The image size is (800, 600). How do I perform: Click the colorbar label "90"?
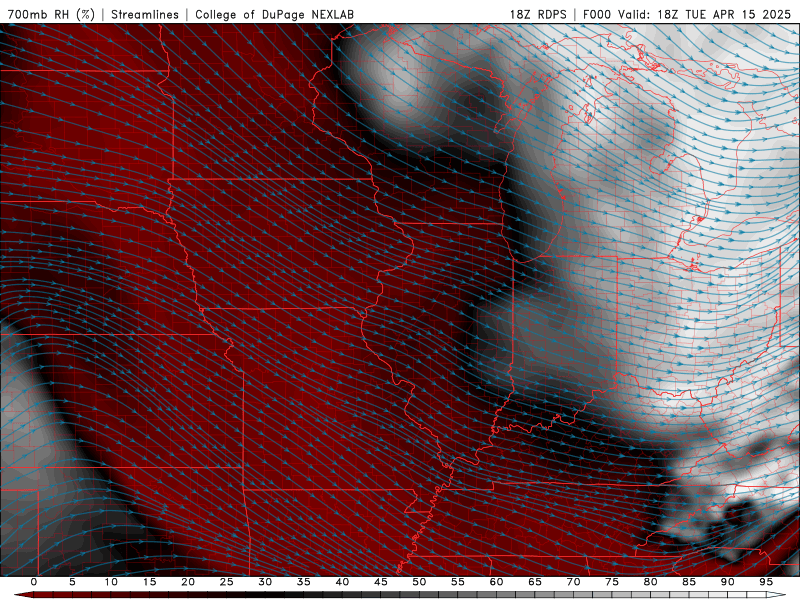click(x=727, y=582)
